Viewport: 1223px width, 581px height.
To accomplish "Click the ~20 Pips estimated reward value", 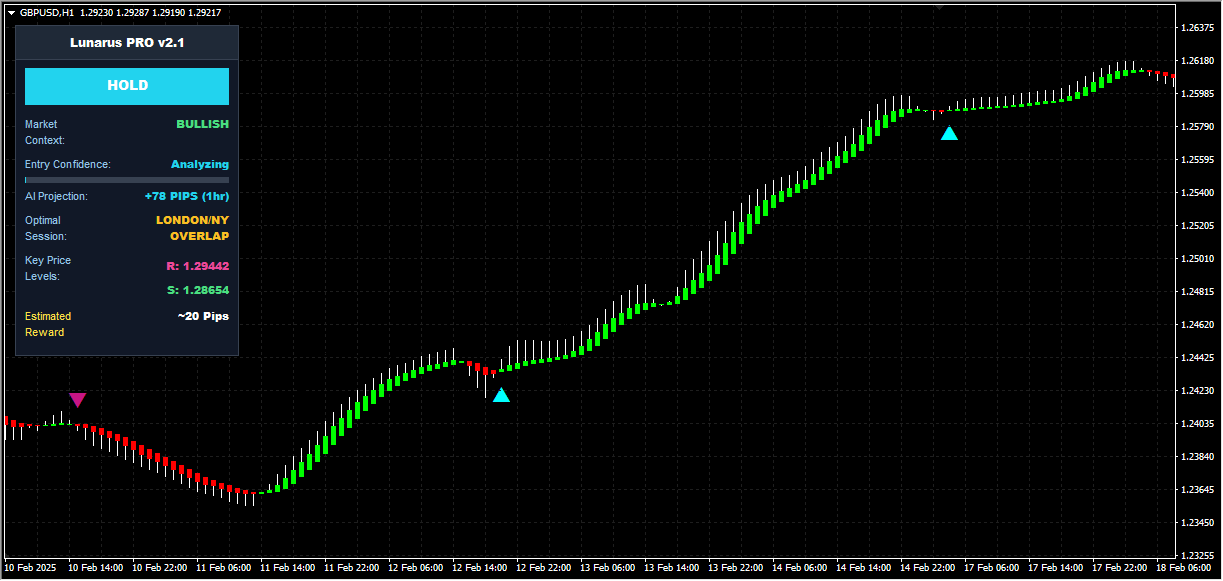I will 203,316.
